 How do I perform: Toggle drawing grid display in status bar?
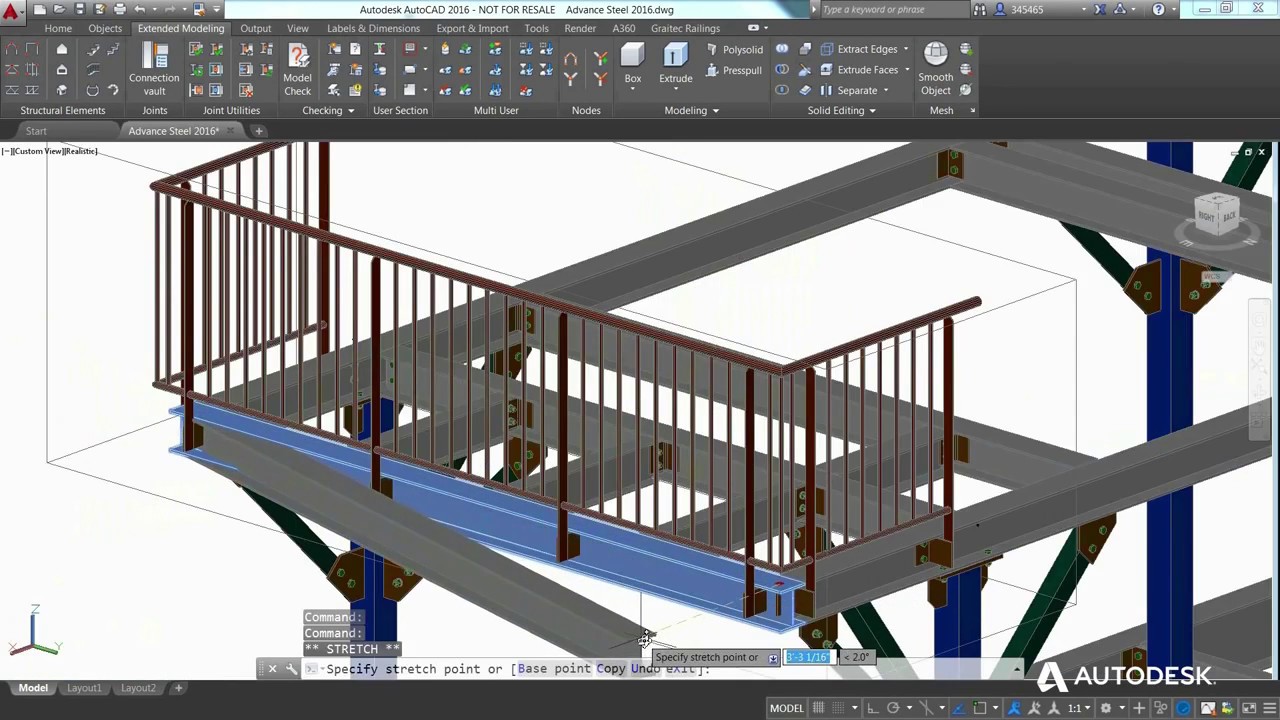point(818,708)
